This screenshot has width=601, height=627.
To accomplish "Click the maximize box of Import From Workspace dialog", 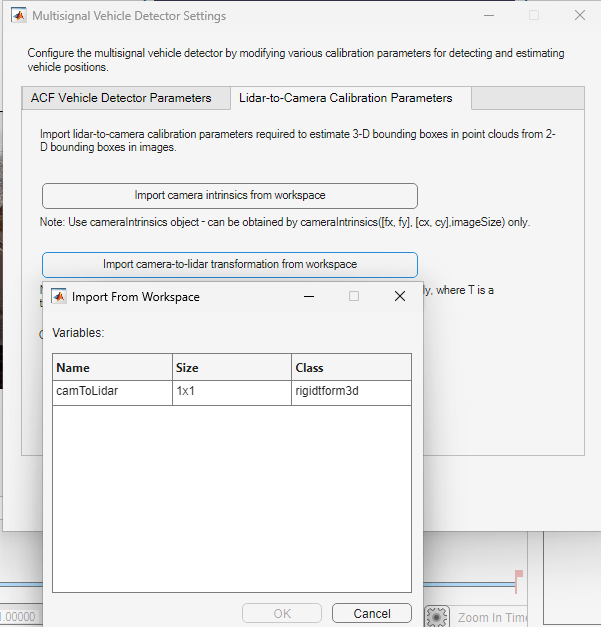I will (x=354, y=296).
